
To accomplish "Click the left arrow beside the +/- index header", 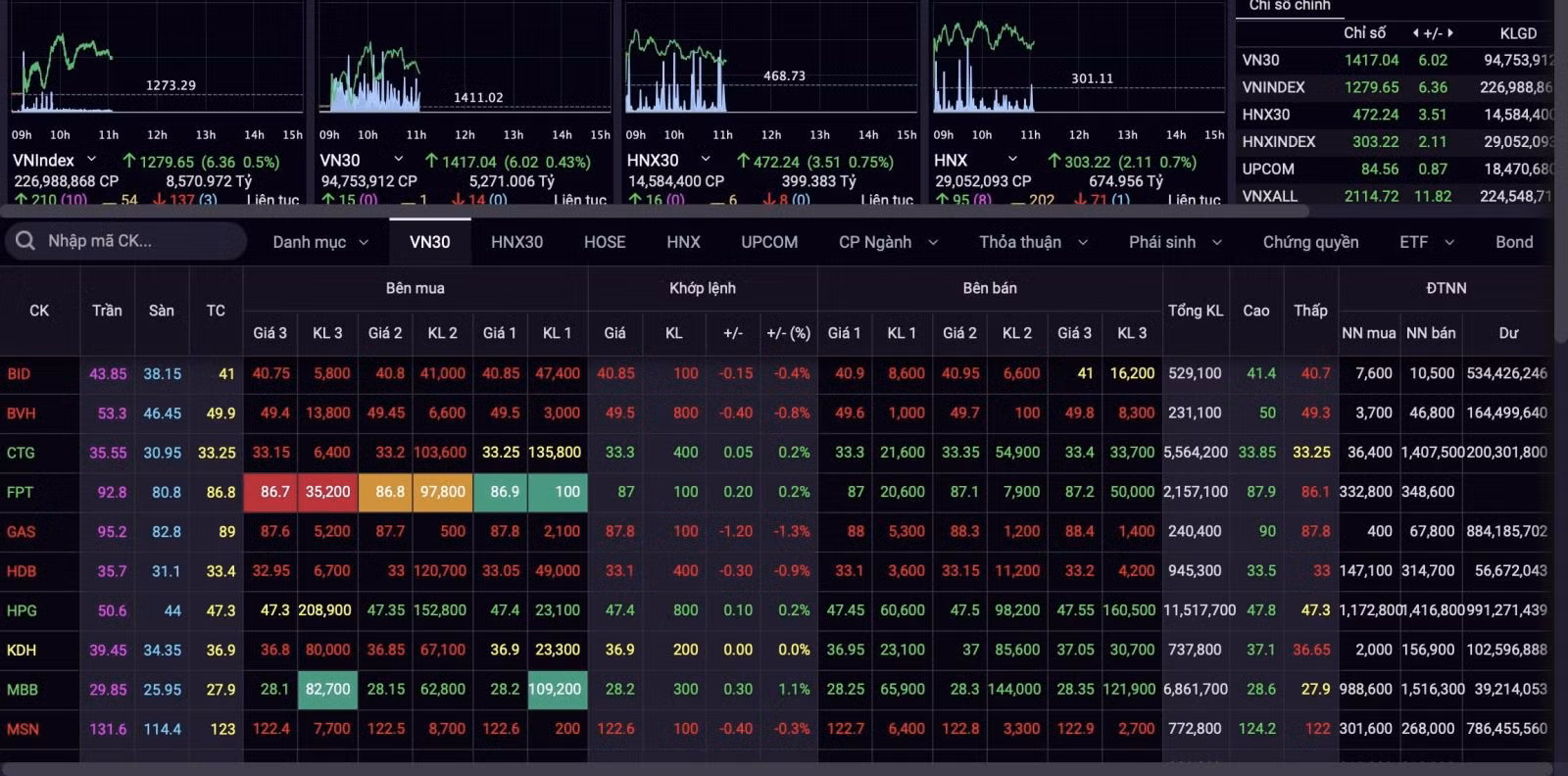I will point(1416,33).
